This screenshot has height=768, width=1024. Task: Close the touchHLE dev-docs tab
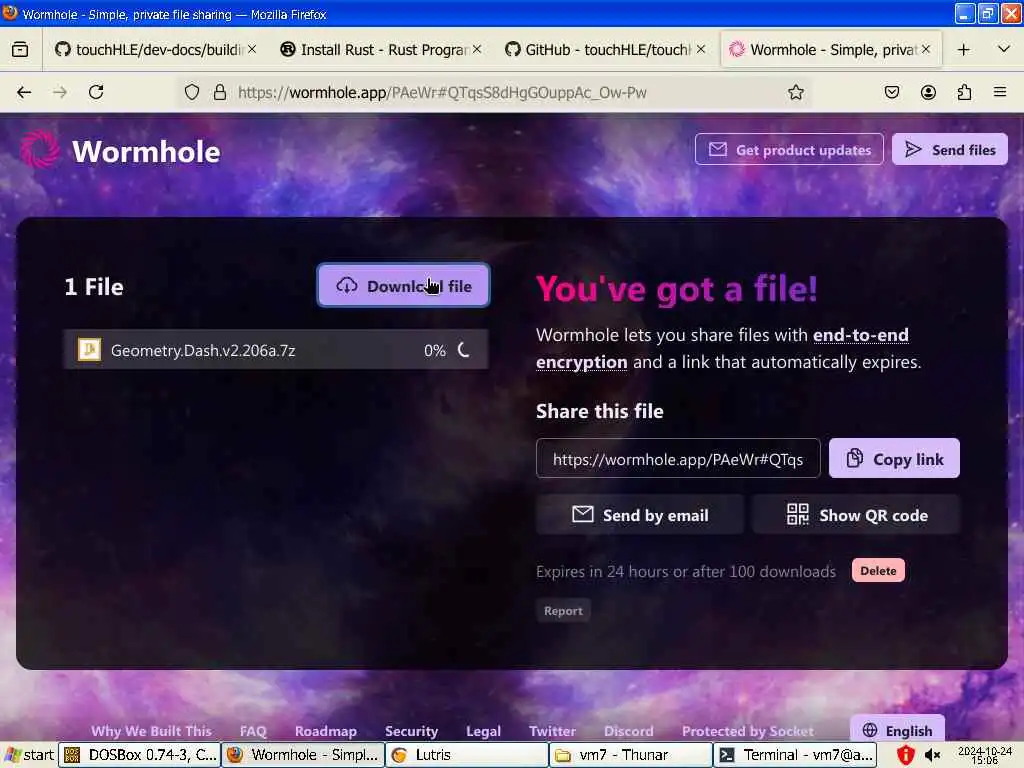click(x=252, y=49)
